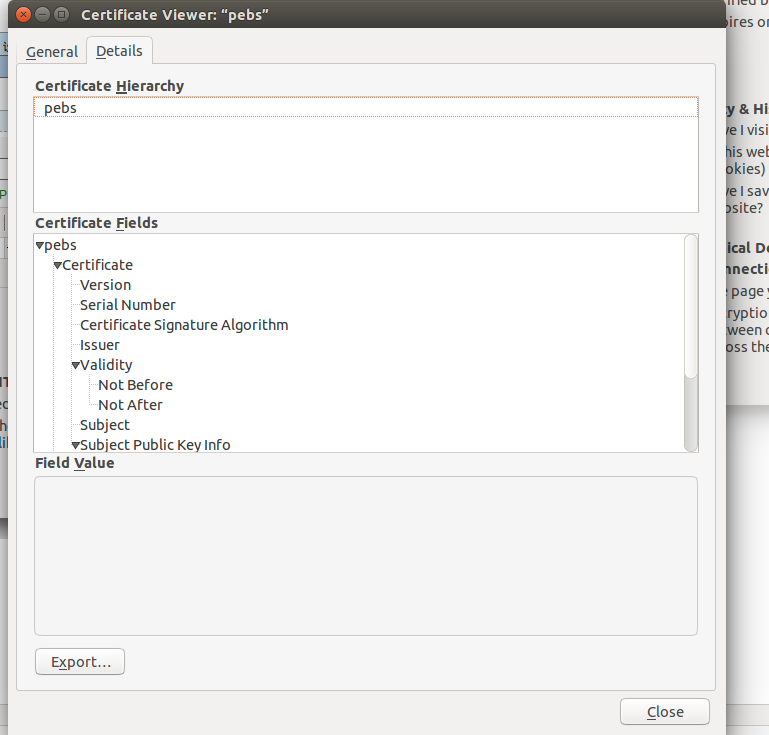Select the Subject field
Image resolution: width=769 pixels, height=735 pixels.
105,425
